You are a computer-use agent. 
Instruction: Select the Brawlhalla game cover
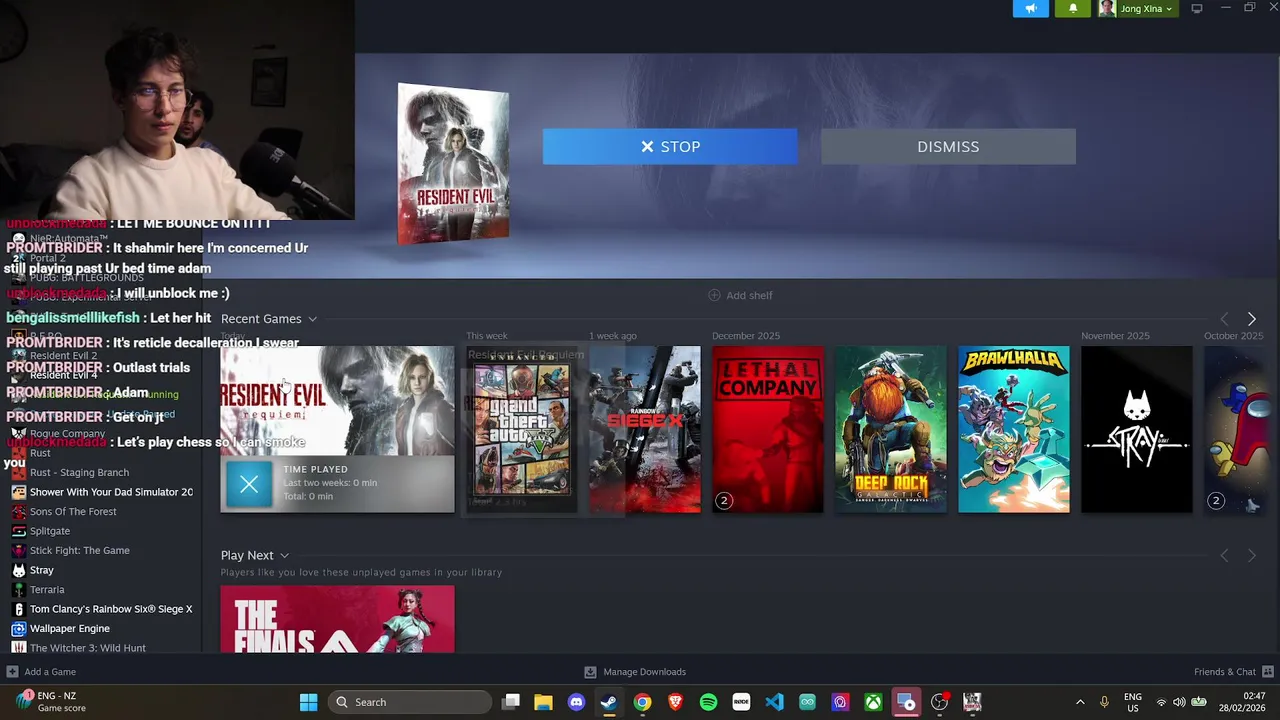(x=1014, y=429)
